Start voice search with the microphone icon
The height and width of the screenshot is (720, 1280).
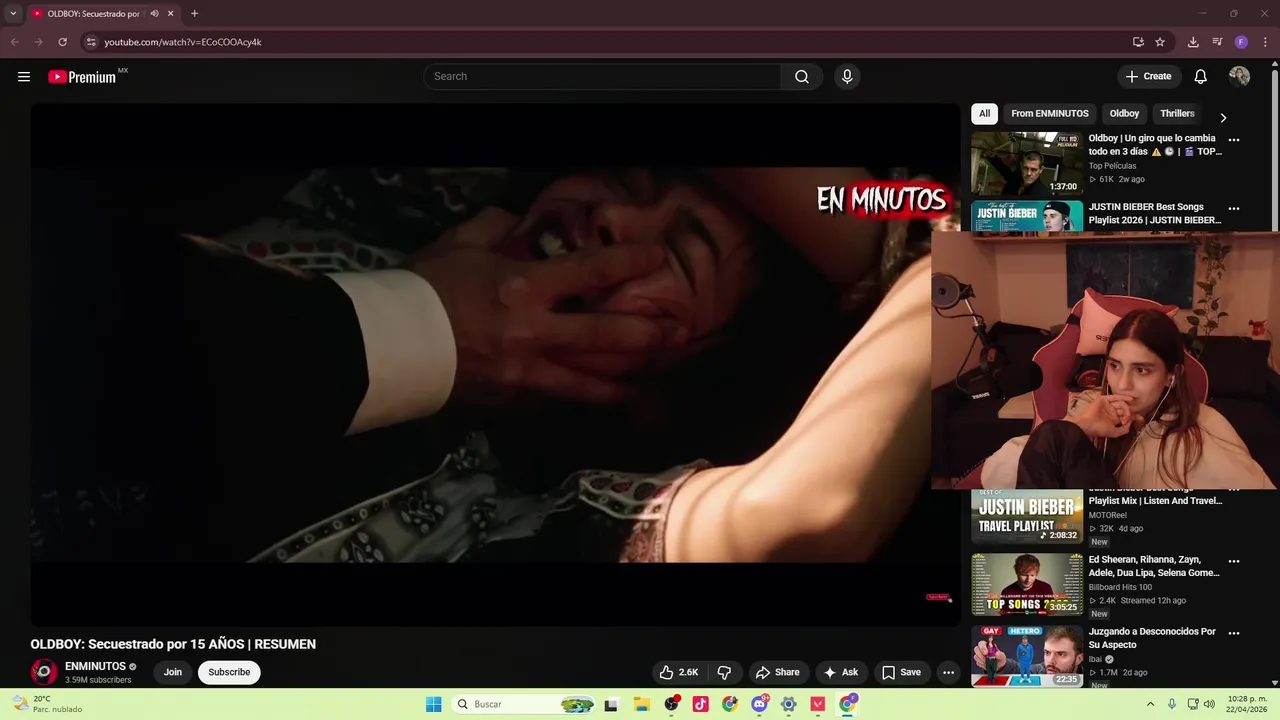pos(847,77)
